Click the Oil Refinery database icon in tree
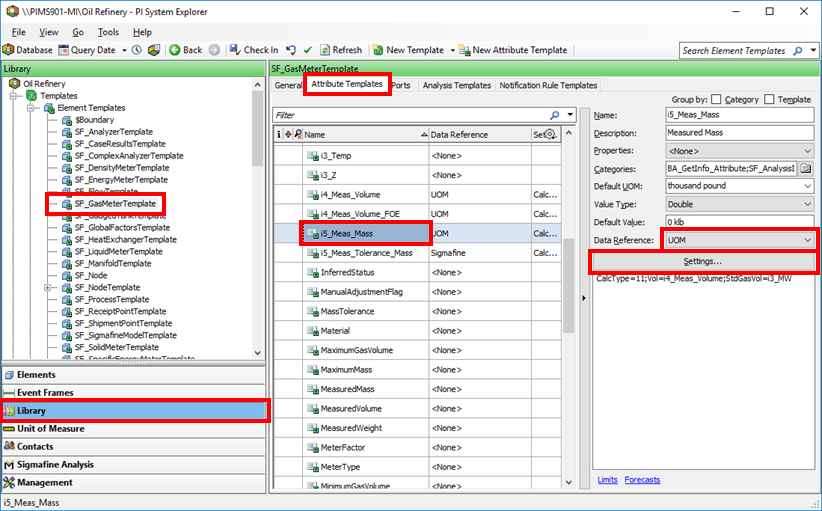 [x=14, y=84]
